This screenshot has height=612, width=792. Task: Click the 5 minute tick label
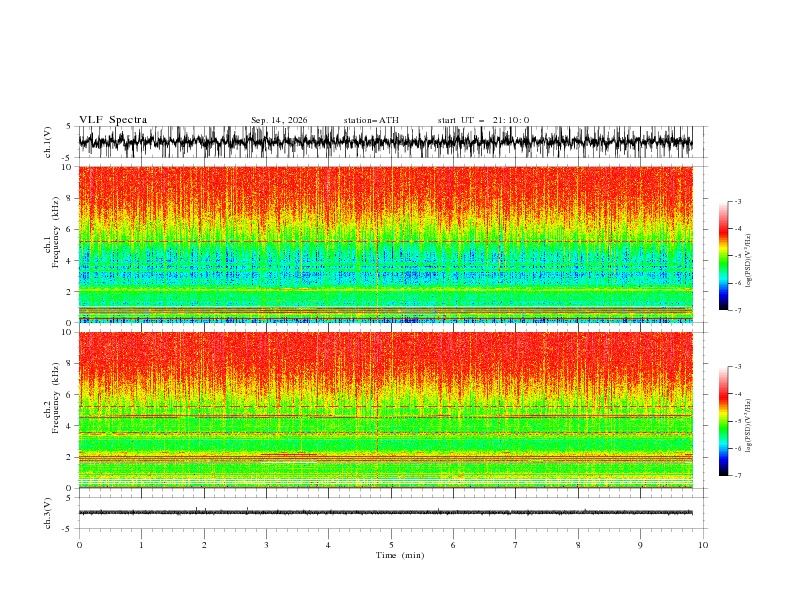click(x=391, y=545)
